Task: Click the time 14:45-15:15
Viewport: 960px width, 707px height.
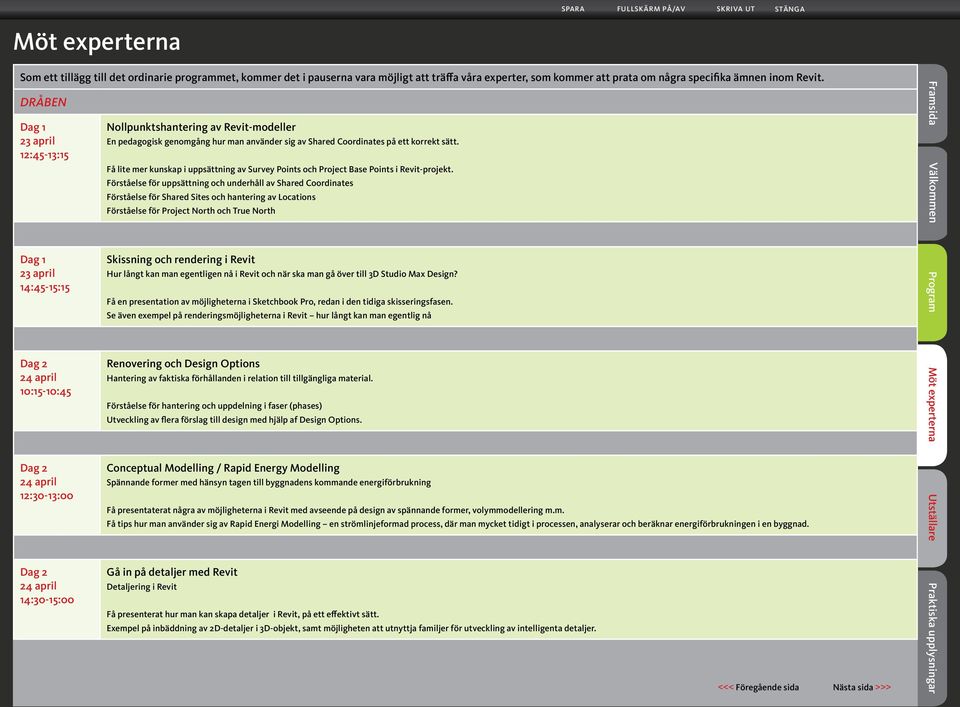Action: (x=45, y=288)
